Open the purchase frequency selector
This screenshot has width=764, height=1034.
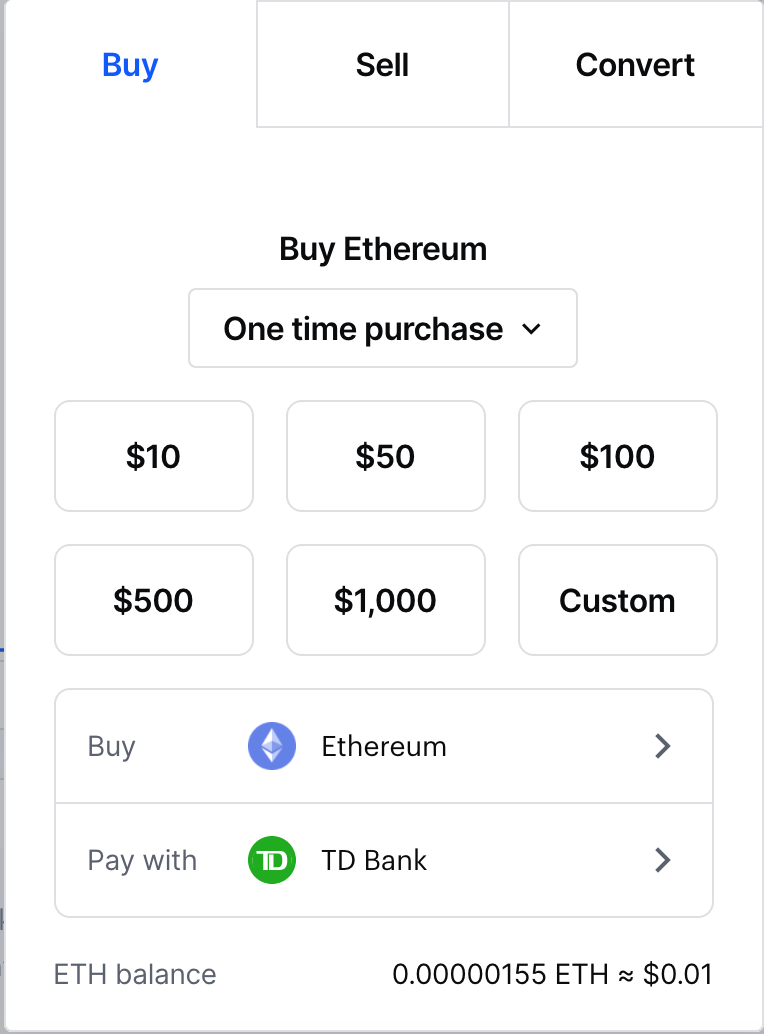tap(383, 328)
